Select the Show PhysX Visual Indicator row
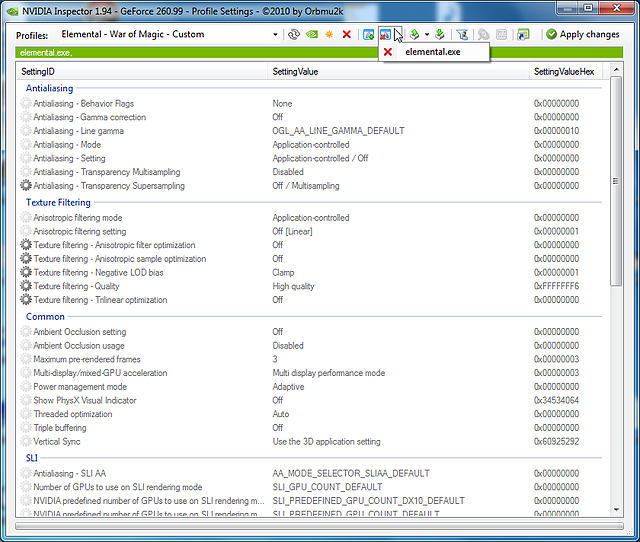The height and width of the screenshot is (542, 640). (312, 400)
